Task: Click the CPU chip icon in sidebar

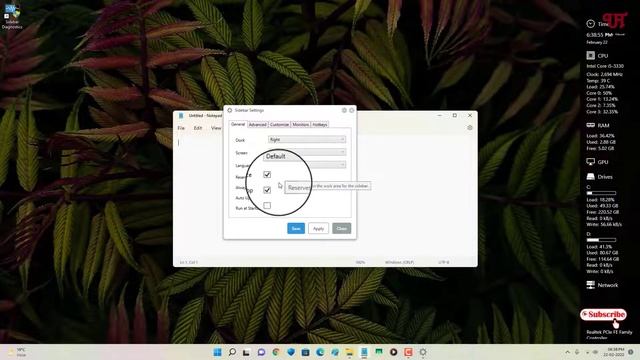Action: point(590,55)
